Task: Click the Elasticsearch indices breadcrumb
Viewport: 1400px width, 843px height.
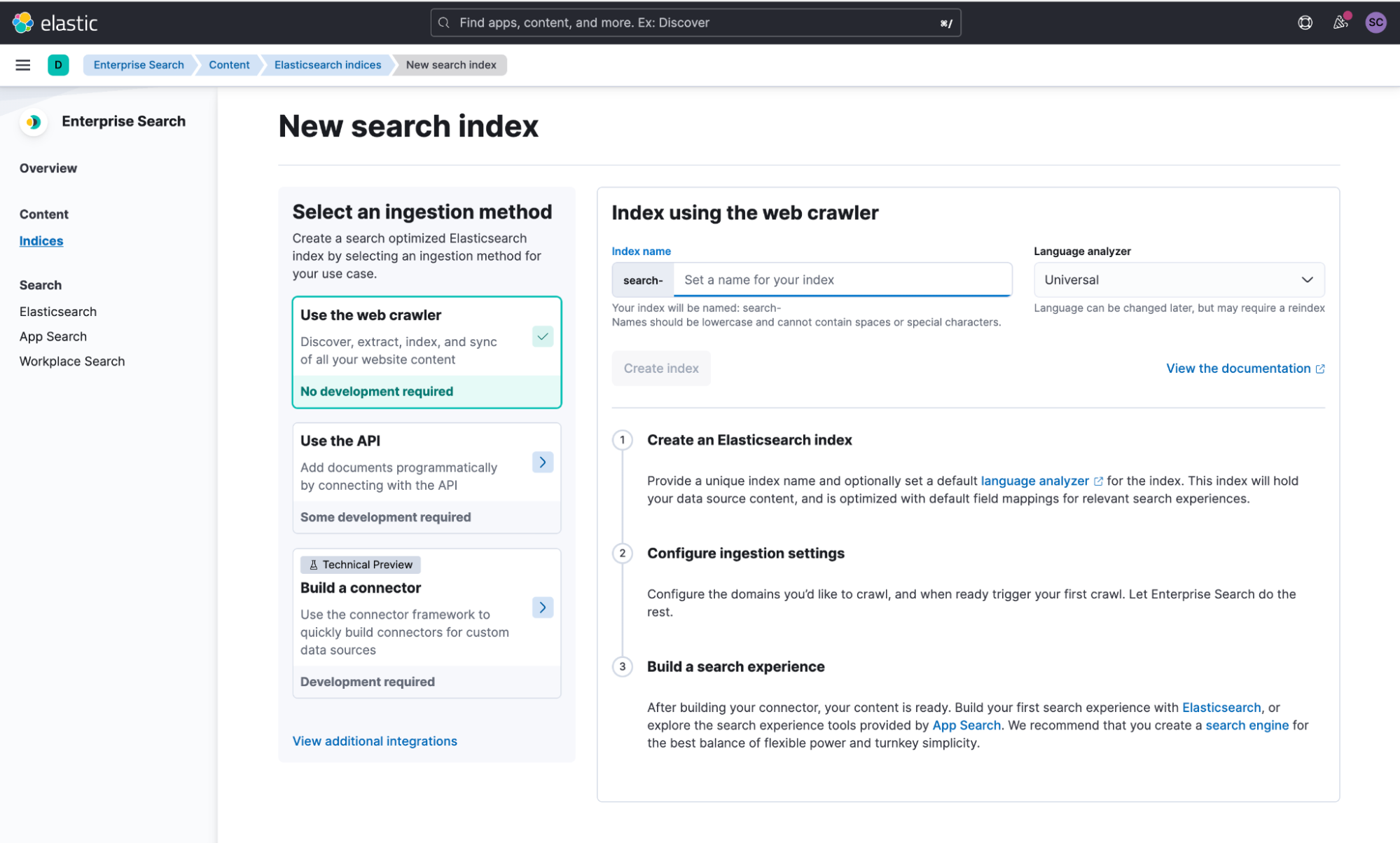Action: pos(328,65)
